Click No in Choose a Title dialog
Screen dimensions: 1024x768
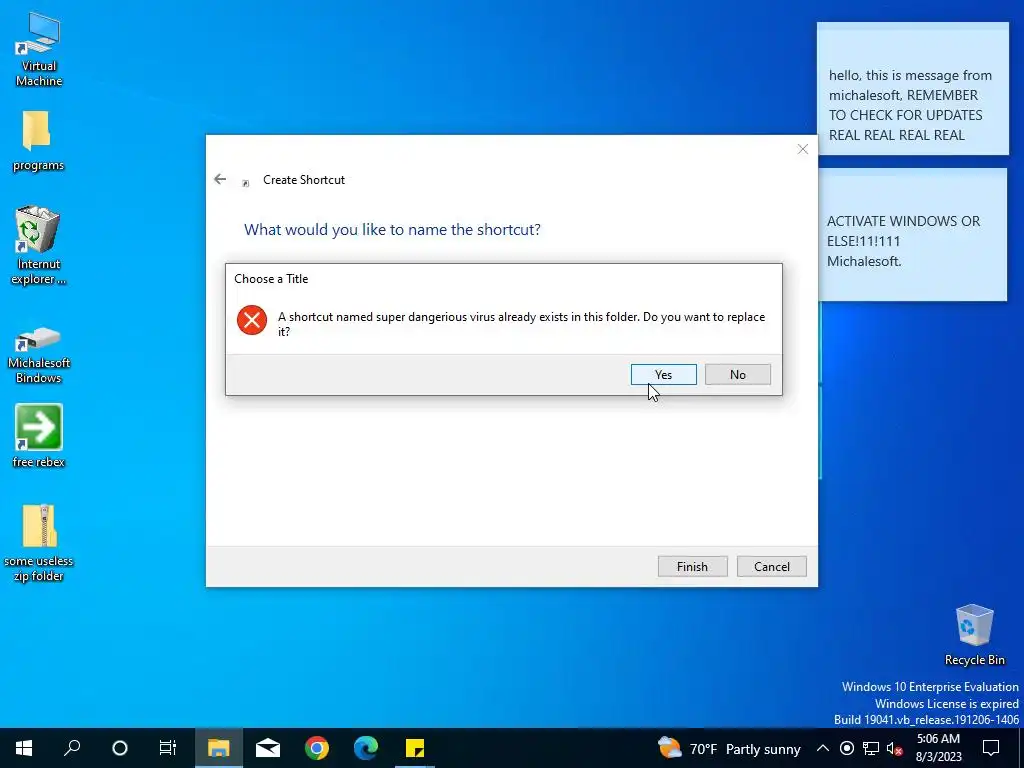[738, 375]
